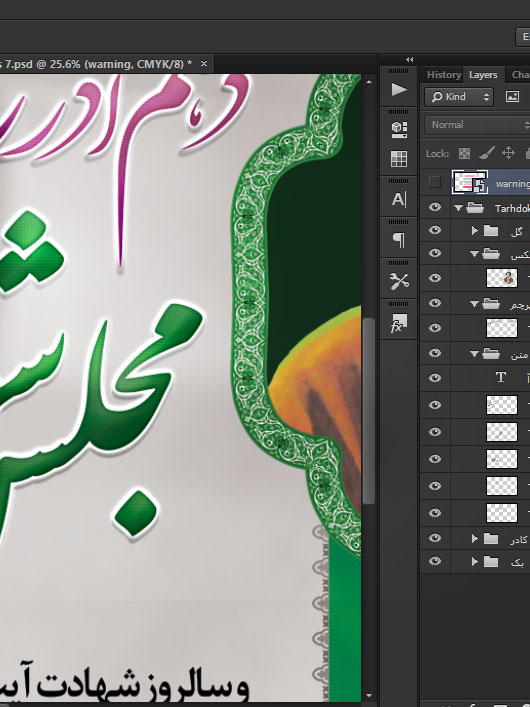The width and height of the screenshot is (530, 707).
Task: Hide the T type layer
Action: tap(435, 378)
